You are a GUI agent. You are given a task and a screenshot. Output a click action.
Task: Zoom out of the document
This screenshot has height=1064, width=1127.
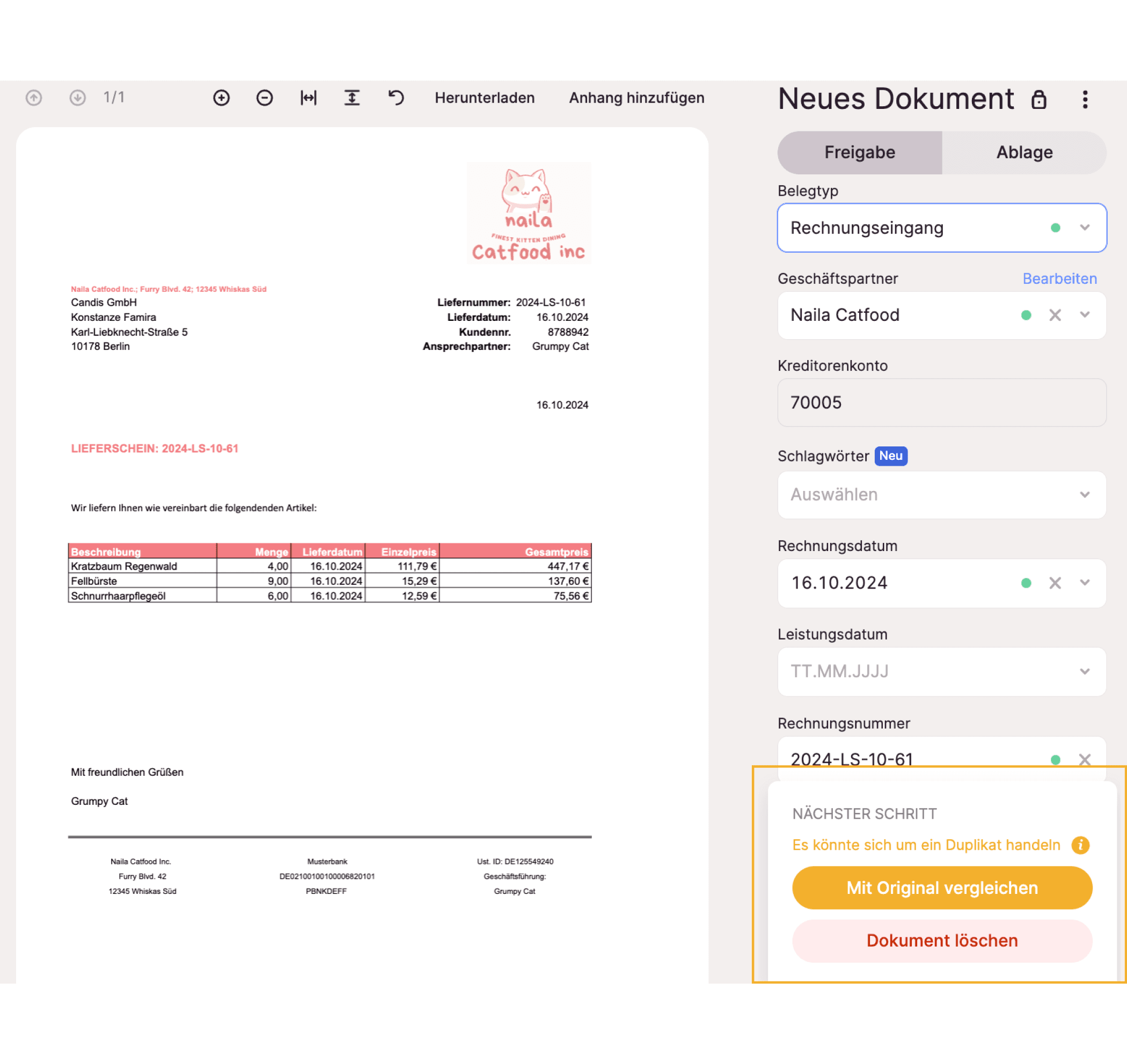pos(265,98)
